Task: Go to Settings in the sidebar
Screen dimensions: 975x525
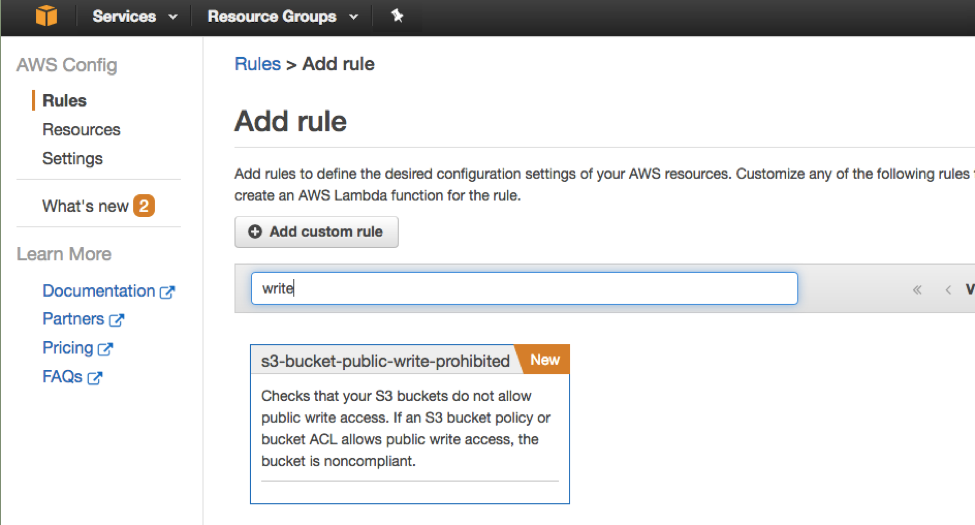Action: [x=72, y=159]
